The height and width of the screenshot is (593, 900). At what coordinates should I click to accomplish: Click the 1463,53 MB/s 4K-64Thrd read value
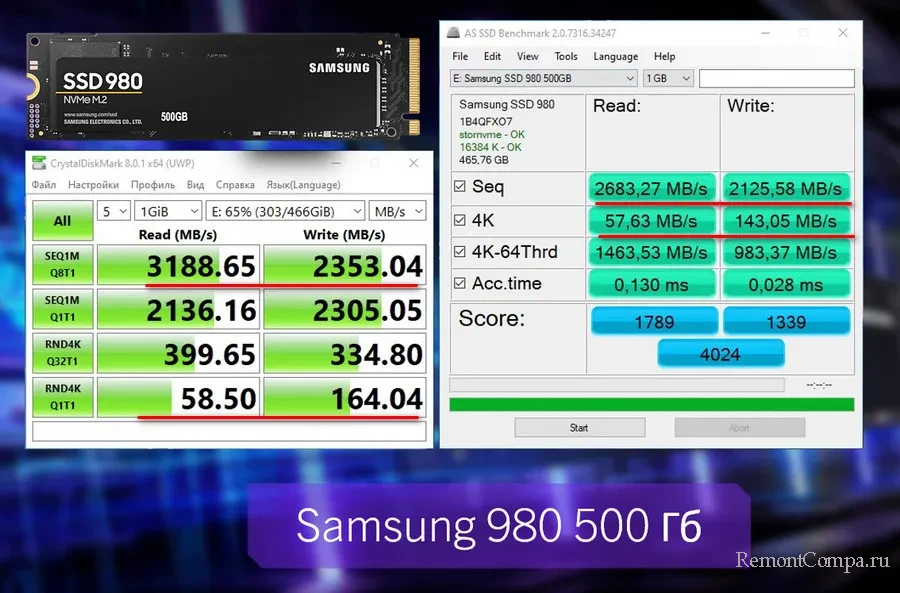pos(651,253)
